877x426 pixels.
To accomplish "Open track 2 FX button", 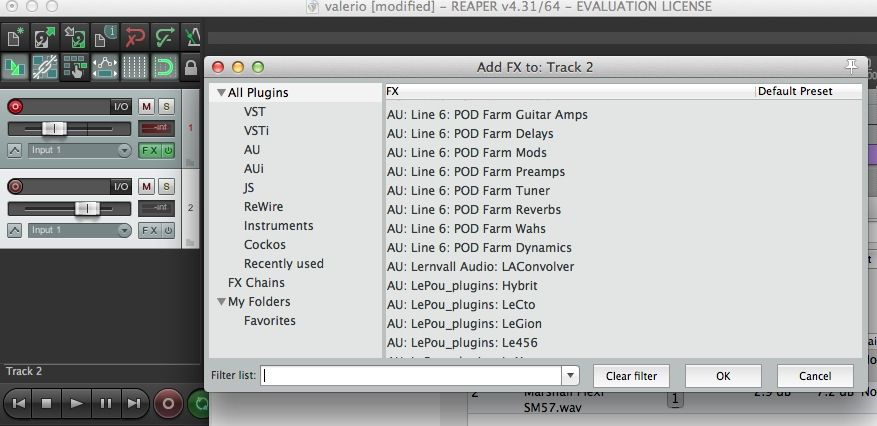I will [x=149, y=230].
